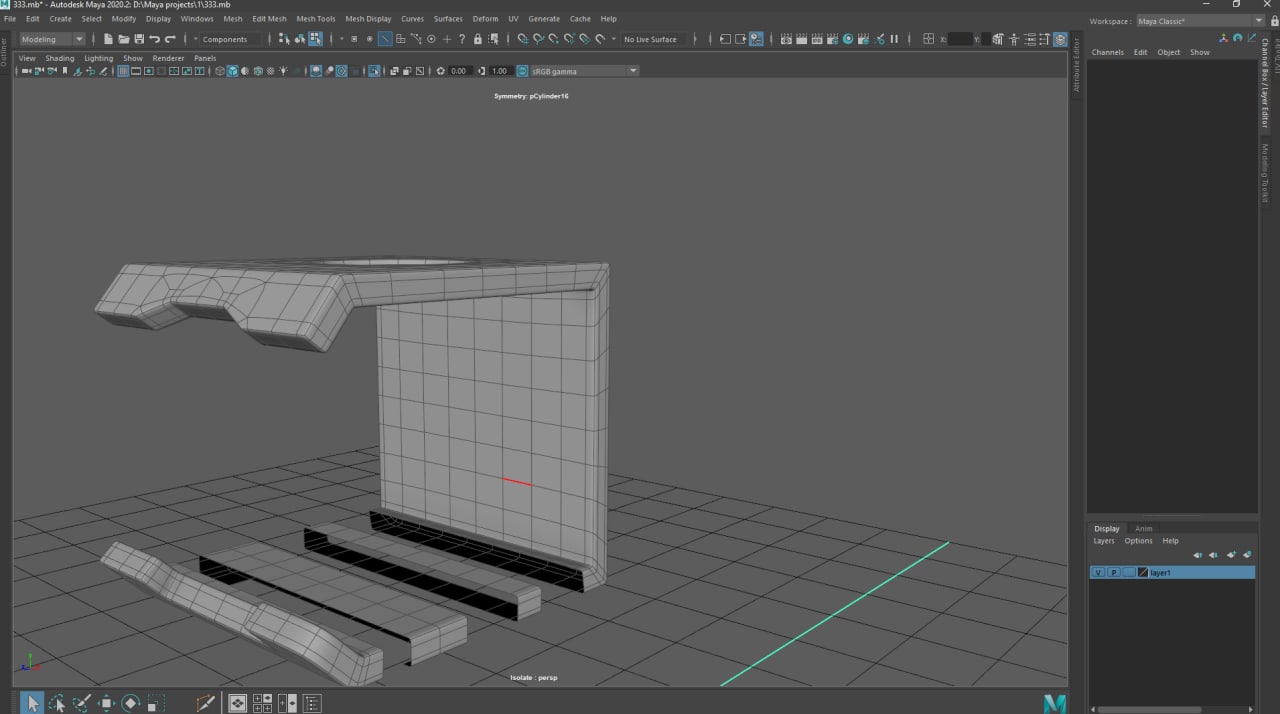
Task: Click the gamma value field showing 1.00
Action: [502, 71]
